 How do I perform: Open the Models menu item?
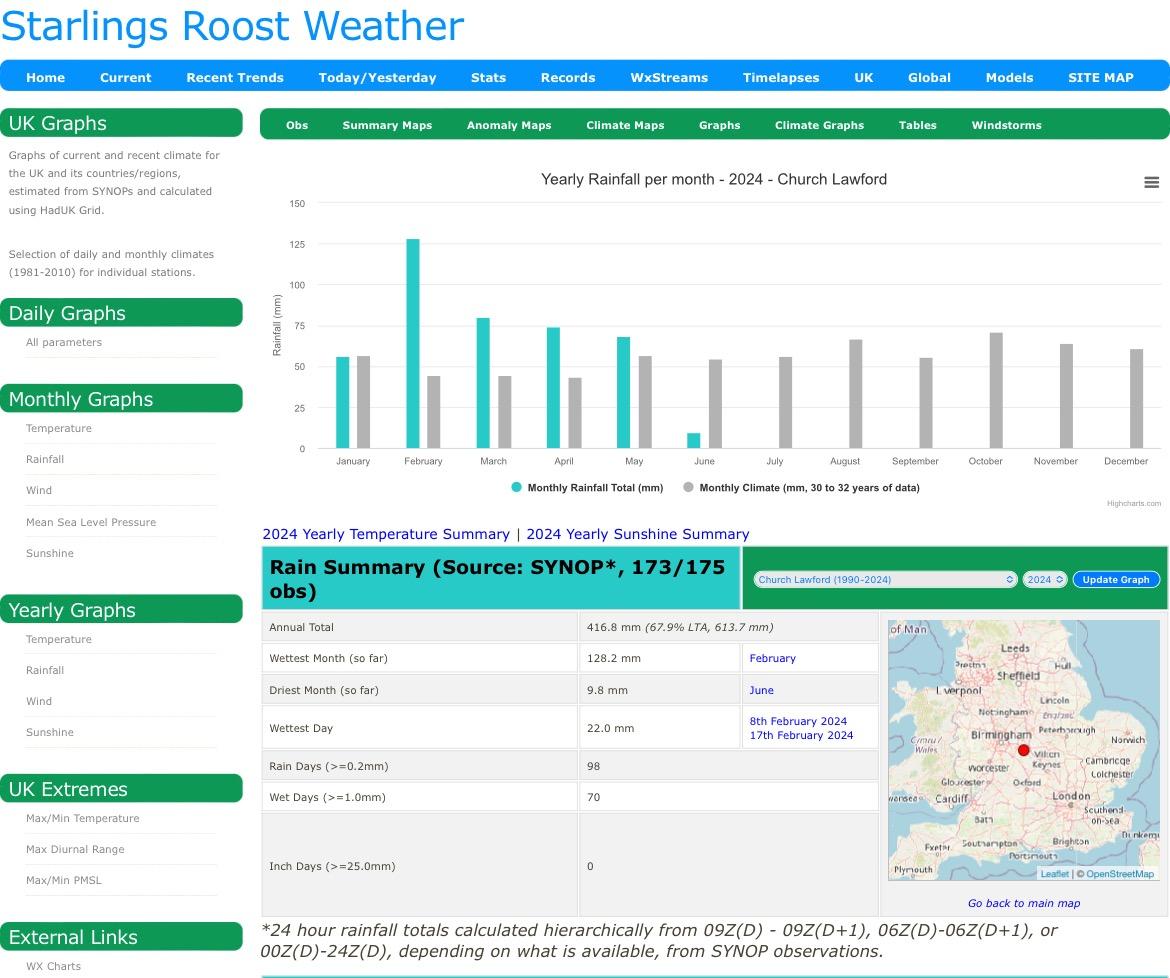(1009, 78)
